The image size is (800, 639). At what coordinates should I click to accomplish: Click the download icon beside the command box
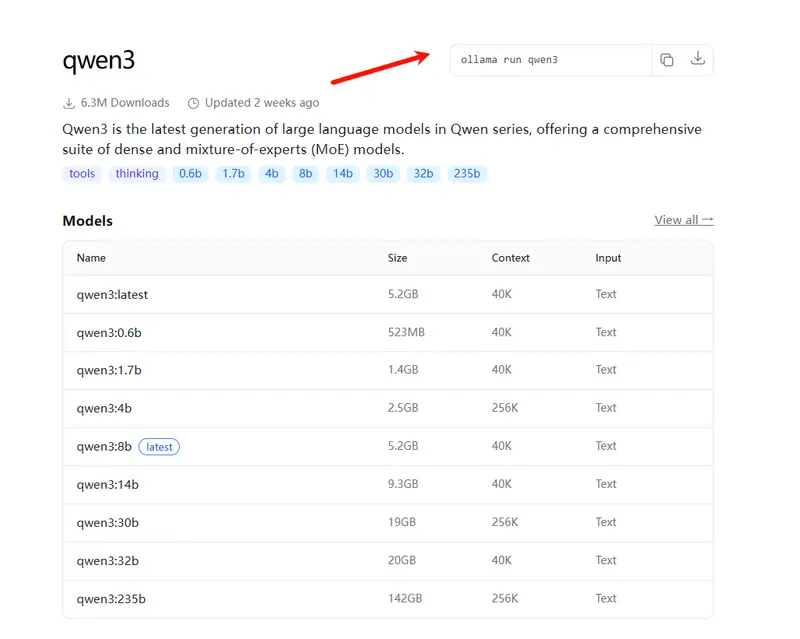coord(697,59)
